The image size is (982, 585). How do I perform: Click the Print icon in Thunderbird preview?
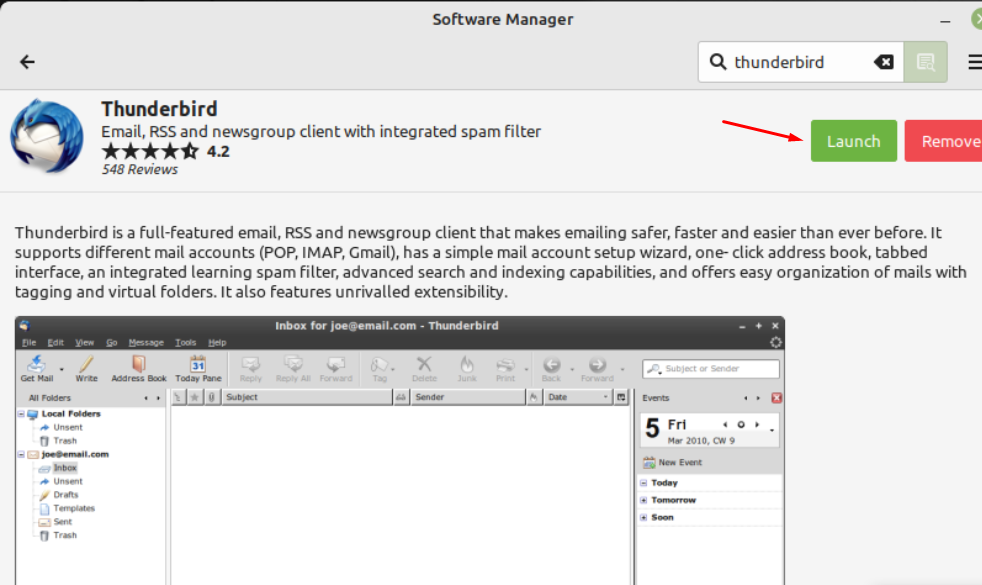pos(505,368)
